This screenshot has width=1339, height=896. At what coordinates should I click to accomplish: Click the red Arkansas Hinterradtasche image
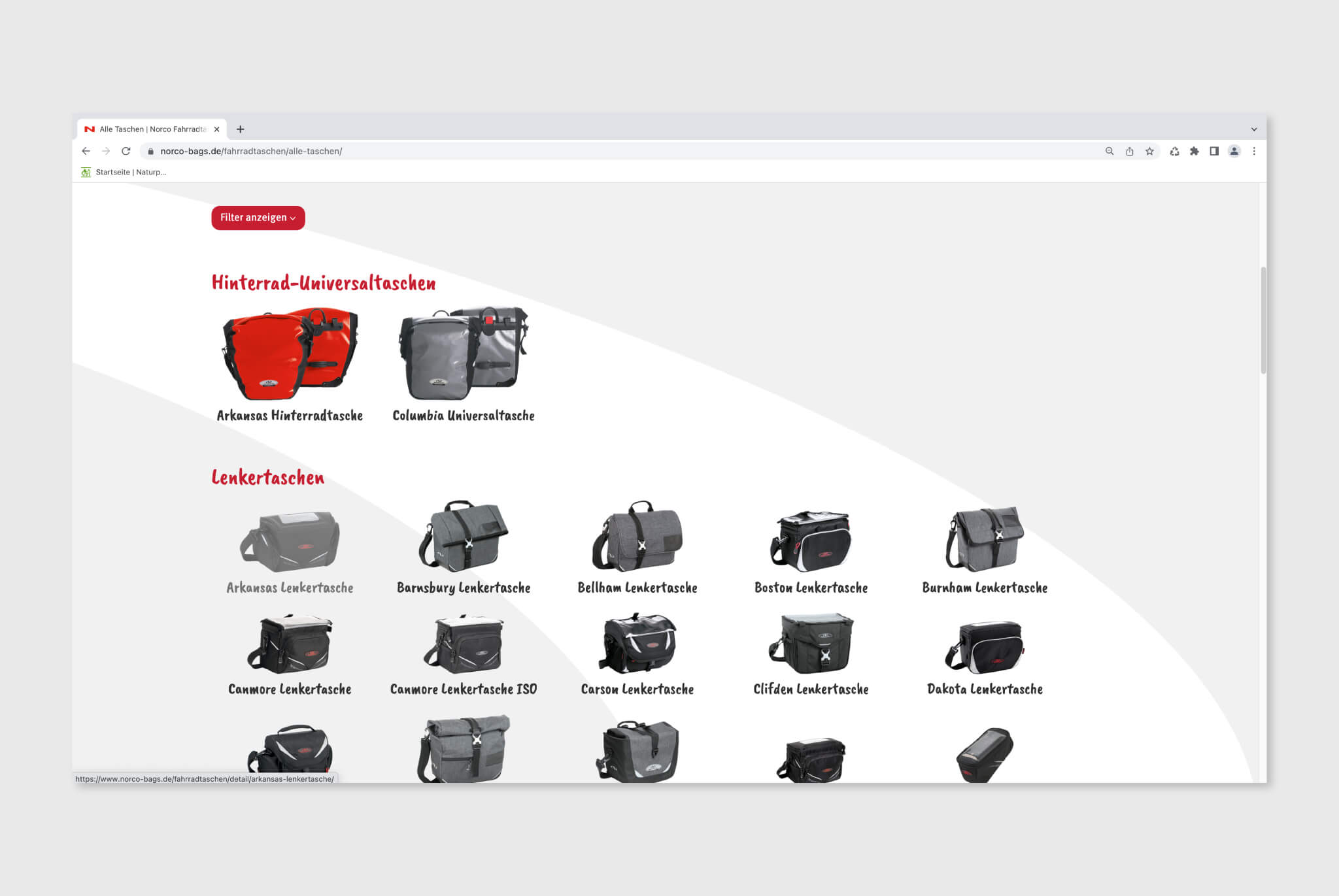290,353
